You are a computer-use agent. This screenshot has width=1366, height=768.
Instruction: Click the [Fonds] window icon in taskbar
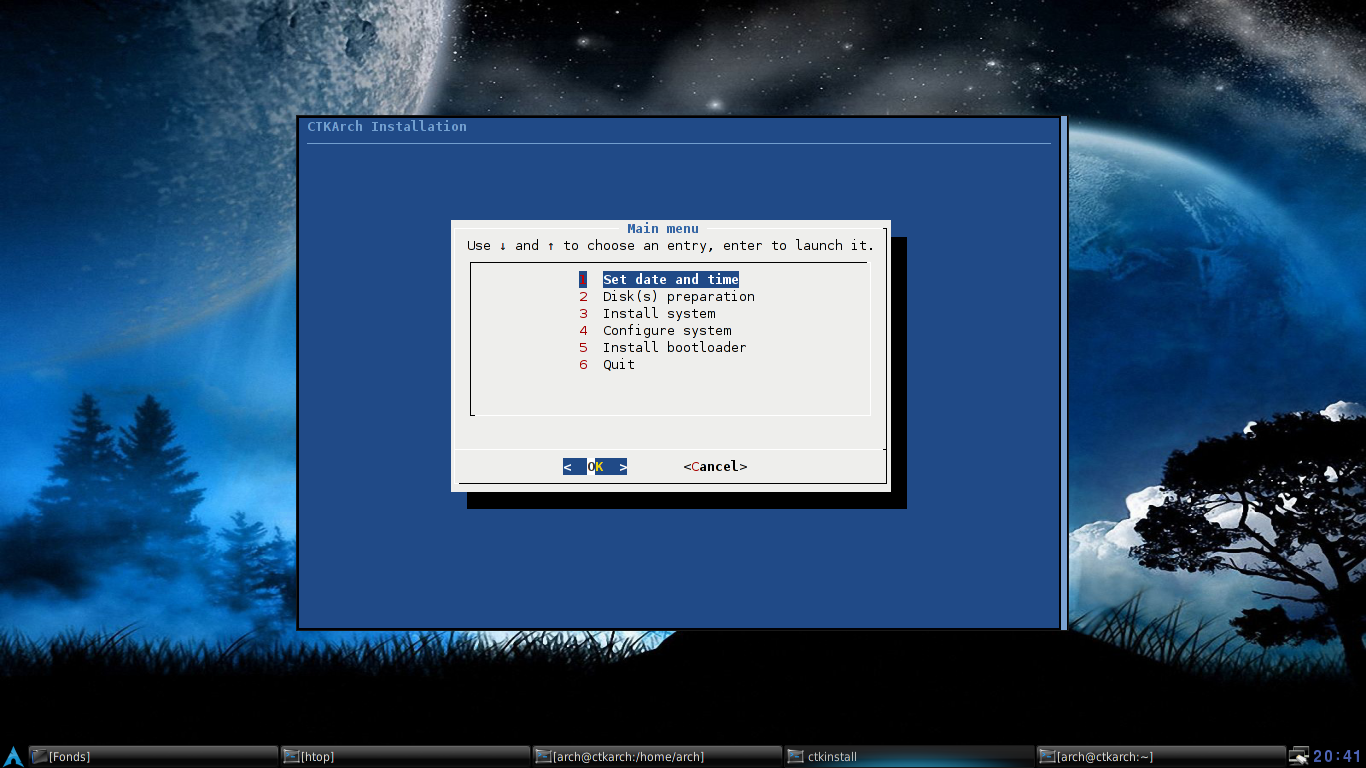tap(39, 756)
